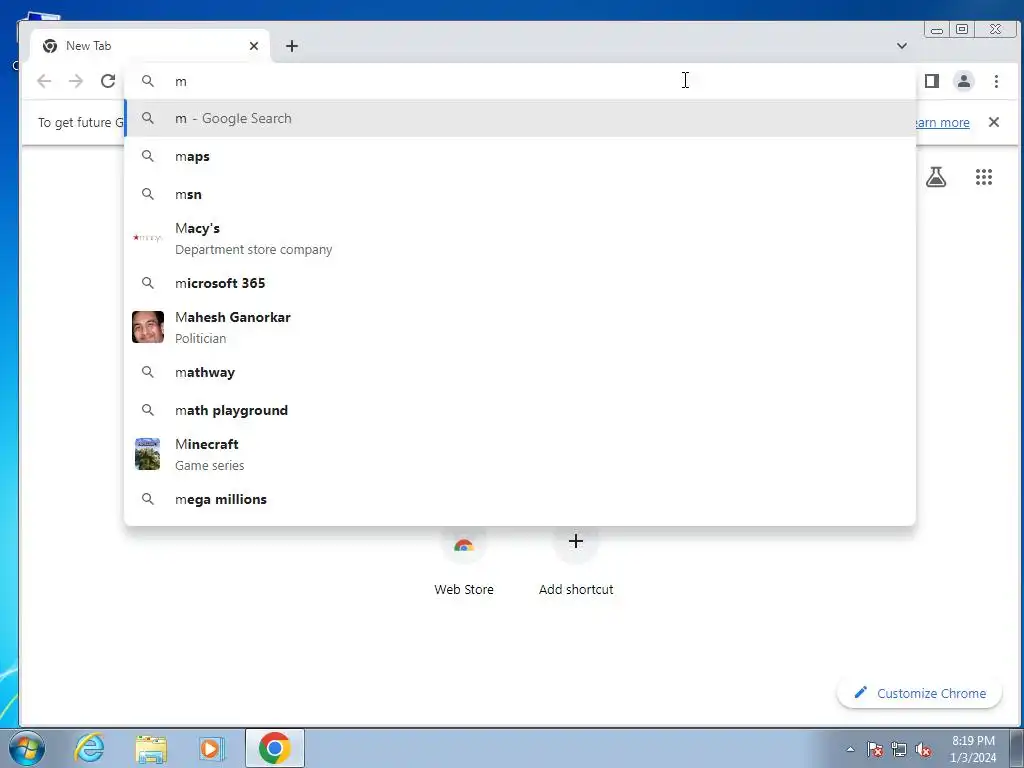Screen dimensions: 1024x768
Task: Select the New Tab tab
Action: (x=150, y=46)
